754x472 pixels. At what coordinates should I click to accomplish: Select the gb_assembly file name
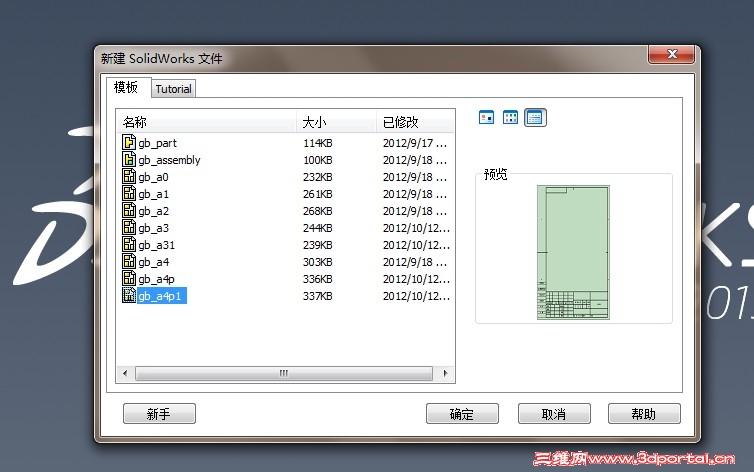[x=169, y=160]
